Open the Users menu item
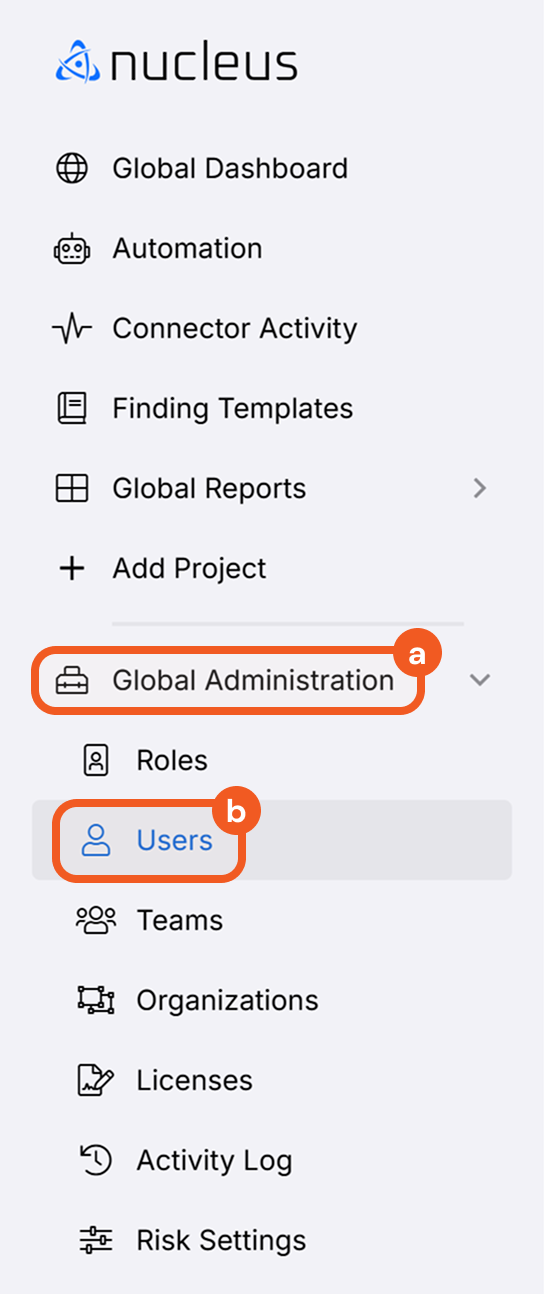 point(272,840)
